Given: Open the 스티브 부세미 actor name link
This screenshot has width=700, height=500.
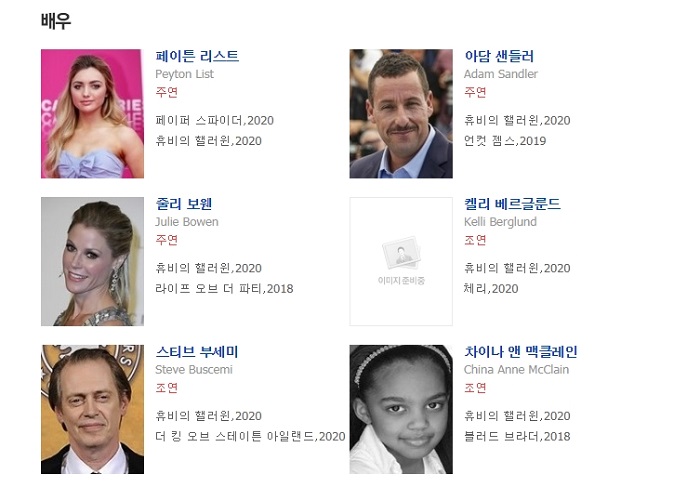Looking at the screenshot, I should pyautogui.click(x=197, y=352).
